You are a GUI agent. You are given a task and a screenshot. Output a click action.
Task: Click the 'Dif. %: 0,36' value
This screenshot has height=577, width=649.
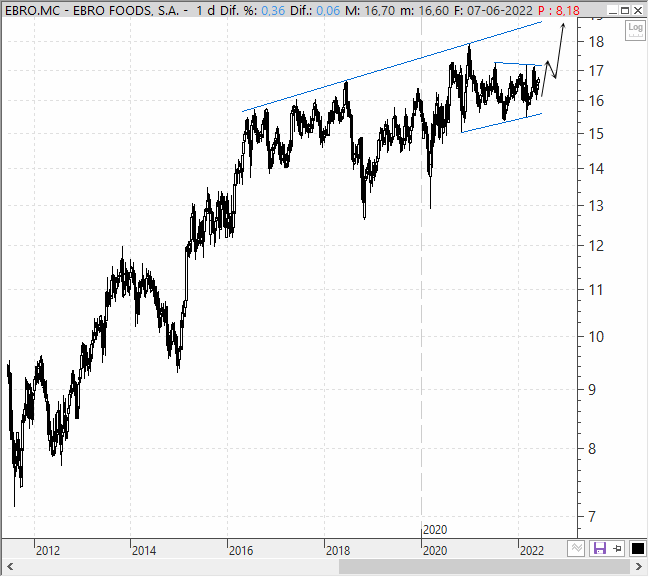(x=252, y=10)
